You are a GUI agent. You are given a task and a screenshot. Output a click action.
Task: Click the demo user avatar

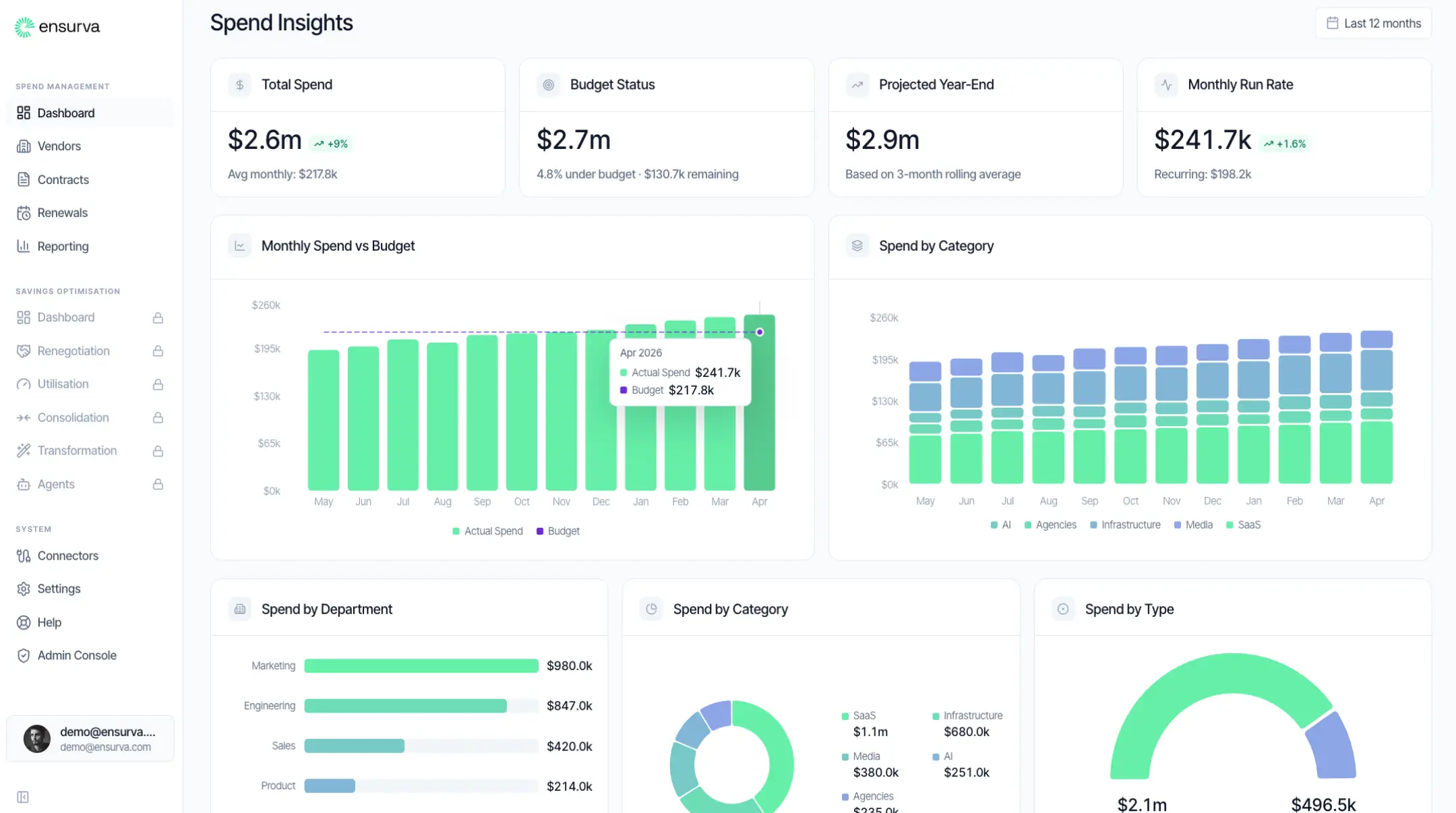(x=36, y=738)
